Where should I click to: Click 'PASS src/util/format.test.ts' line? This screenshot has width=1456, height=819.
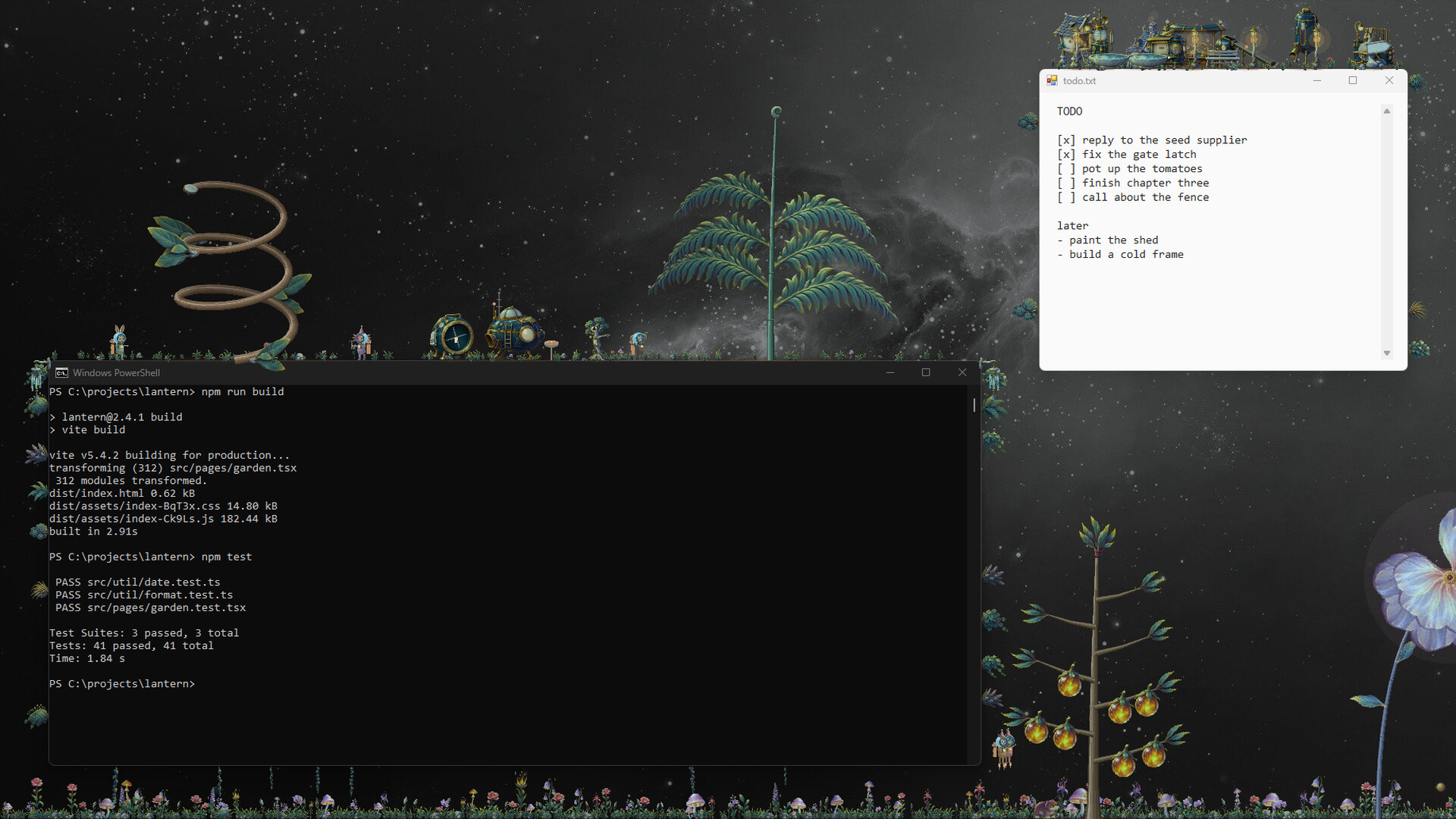[x=144, y=595]
